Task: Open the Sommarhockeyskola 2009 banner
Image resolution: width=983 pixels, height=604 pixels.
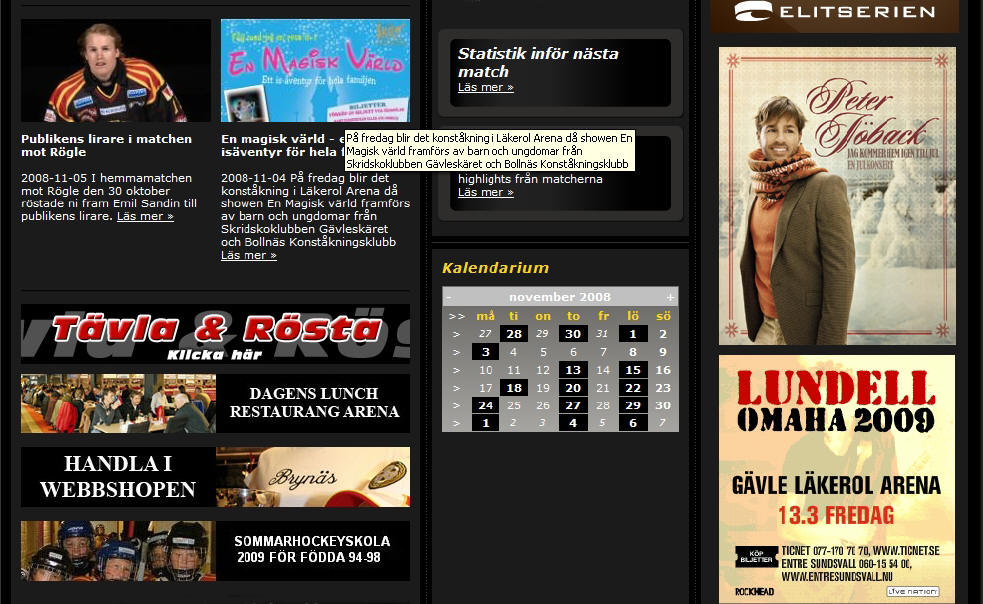Action: [x=215, y=550]
